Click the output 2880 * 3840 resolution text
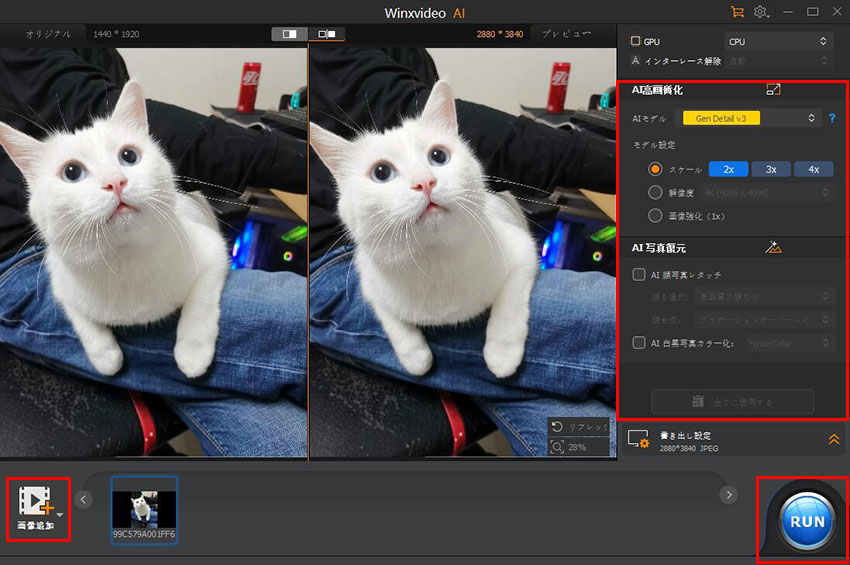Viewport: 850px width, 565px height. pos(500,34)
